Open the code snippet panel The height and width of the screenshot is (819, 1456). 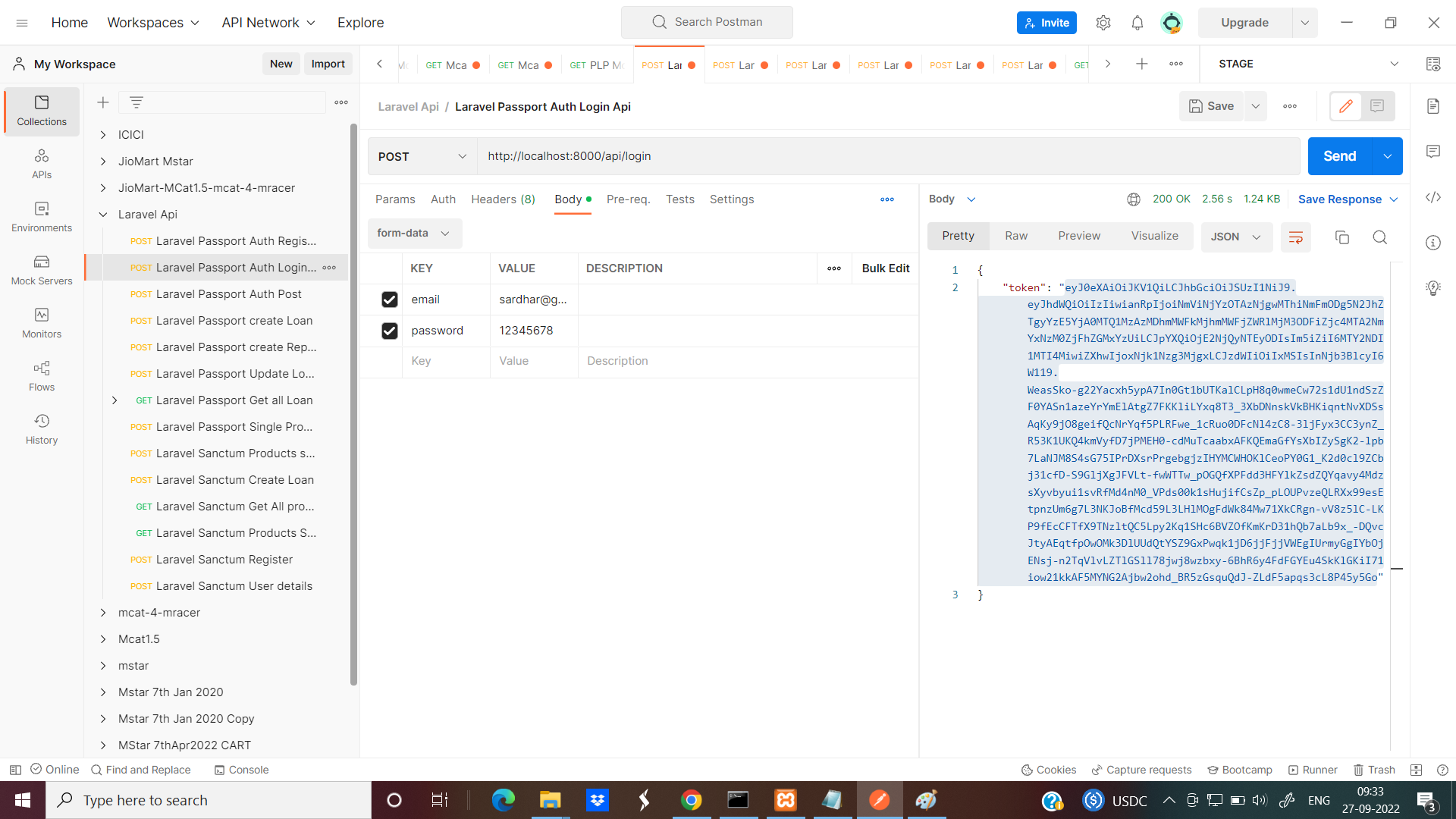click(x=1432, y=197)
